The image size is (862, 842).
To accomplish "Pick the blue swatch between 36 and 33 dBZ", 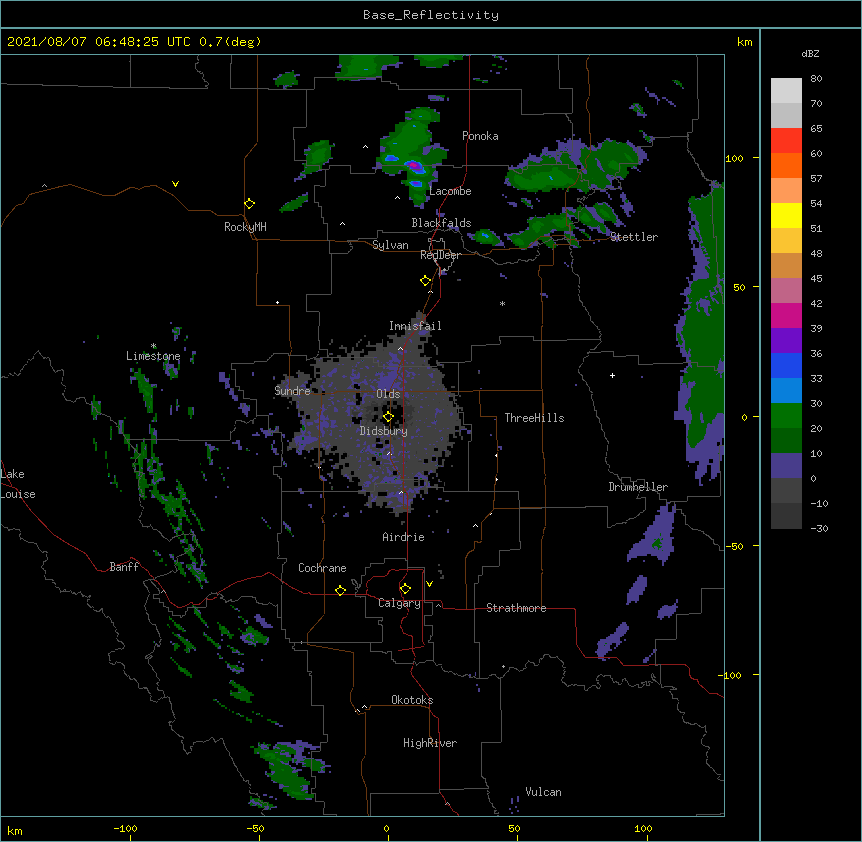I will point(786,365).
